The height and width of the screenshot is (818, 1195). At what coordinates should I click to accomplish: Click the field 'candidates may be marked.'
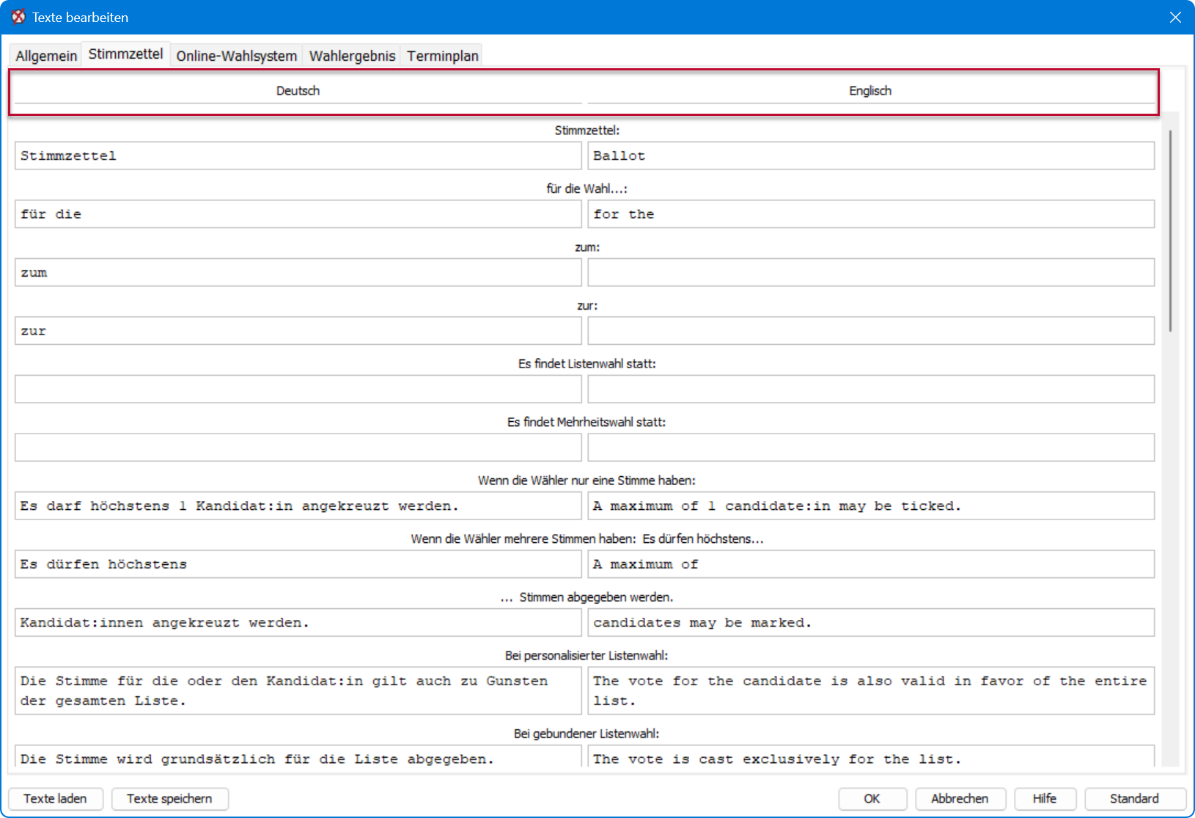[x=871, y=622]
